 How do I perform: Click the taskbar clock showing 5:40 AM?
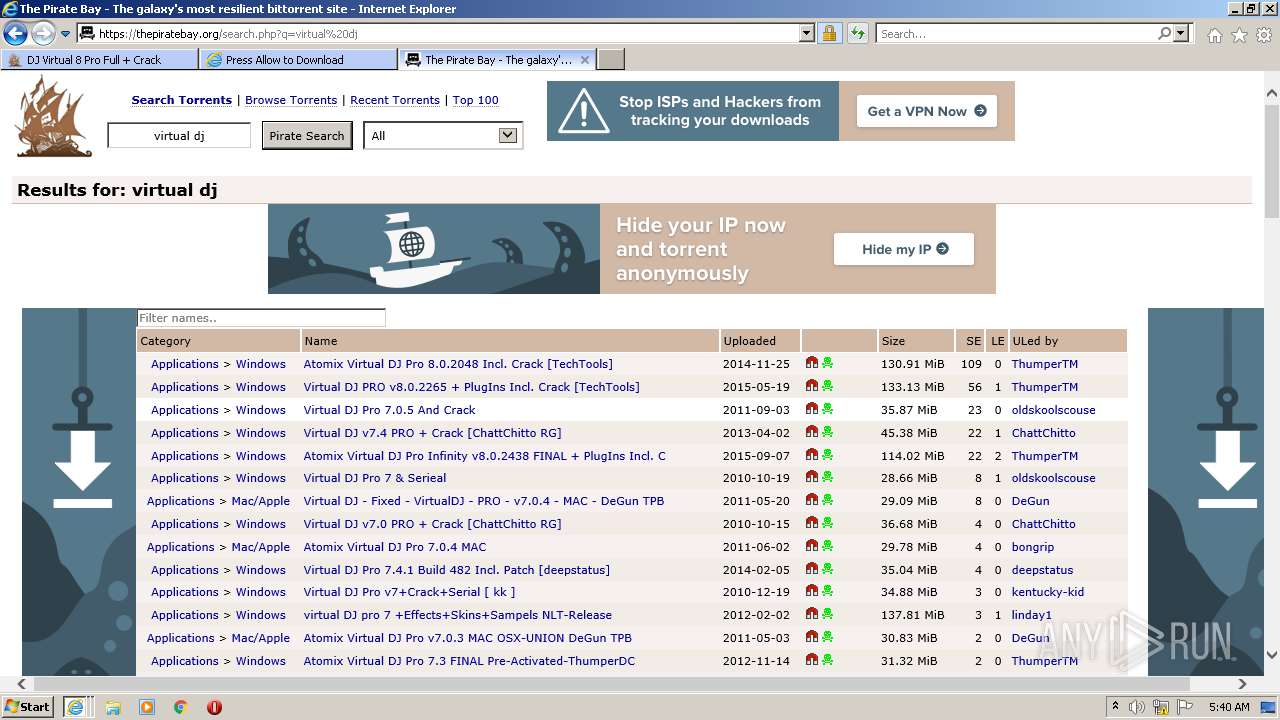[1227, 707]
